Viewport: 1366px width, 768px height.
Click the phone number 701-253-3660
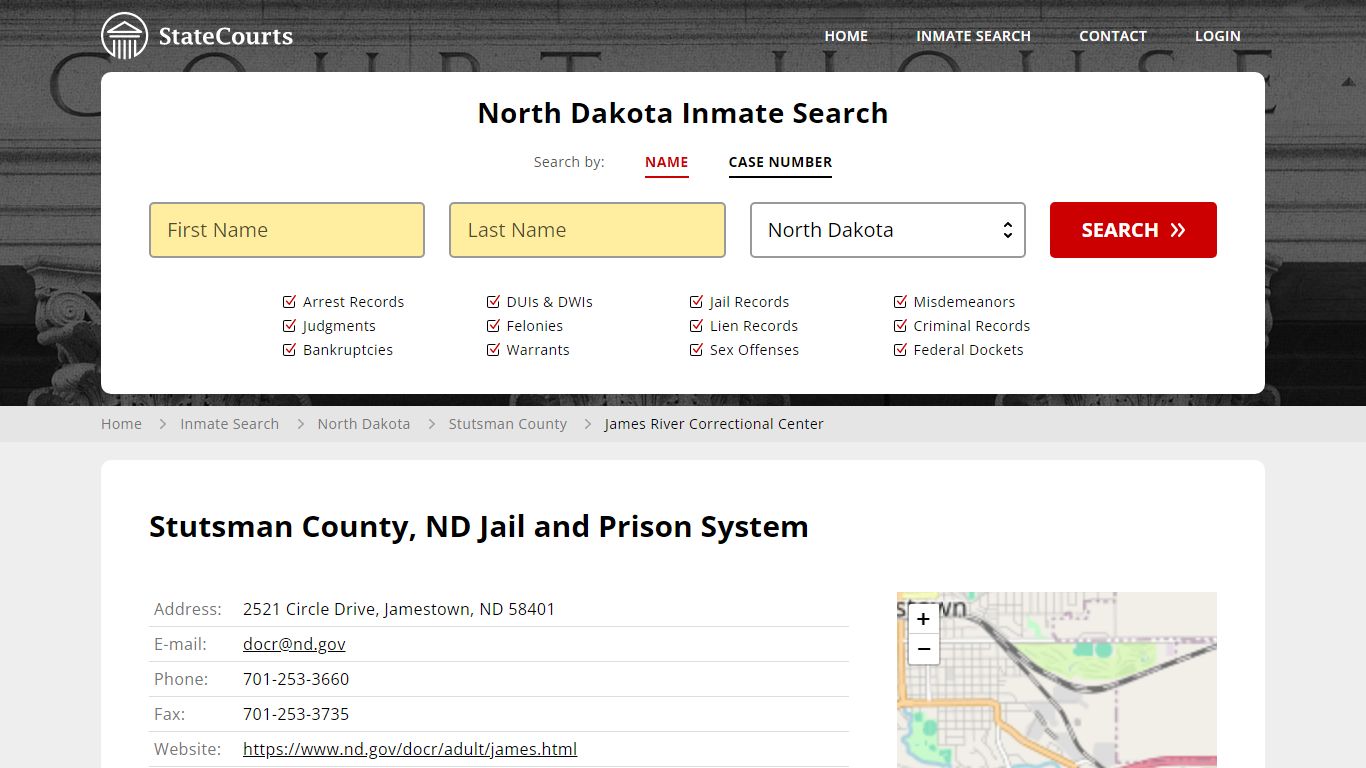(x=296, y=679)
